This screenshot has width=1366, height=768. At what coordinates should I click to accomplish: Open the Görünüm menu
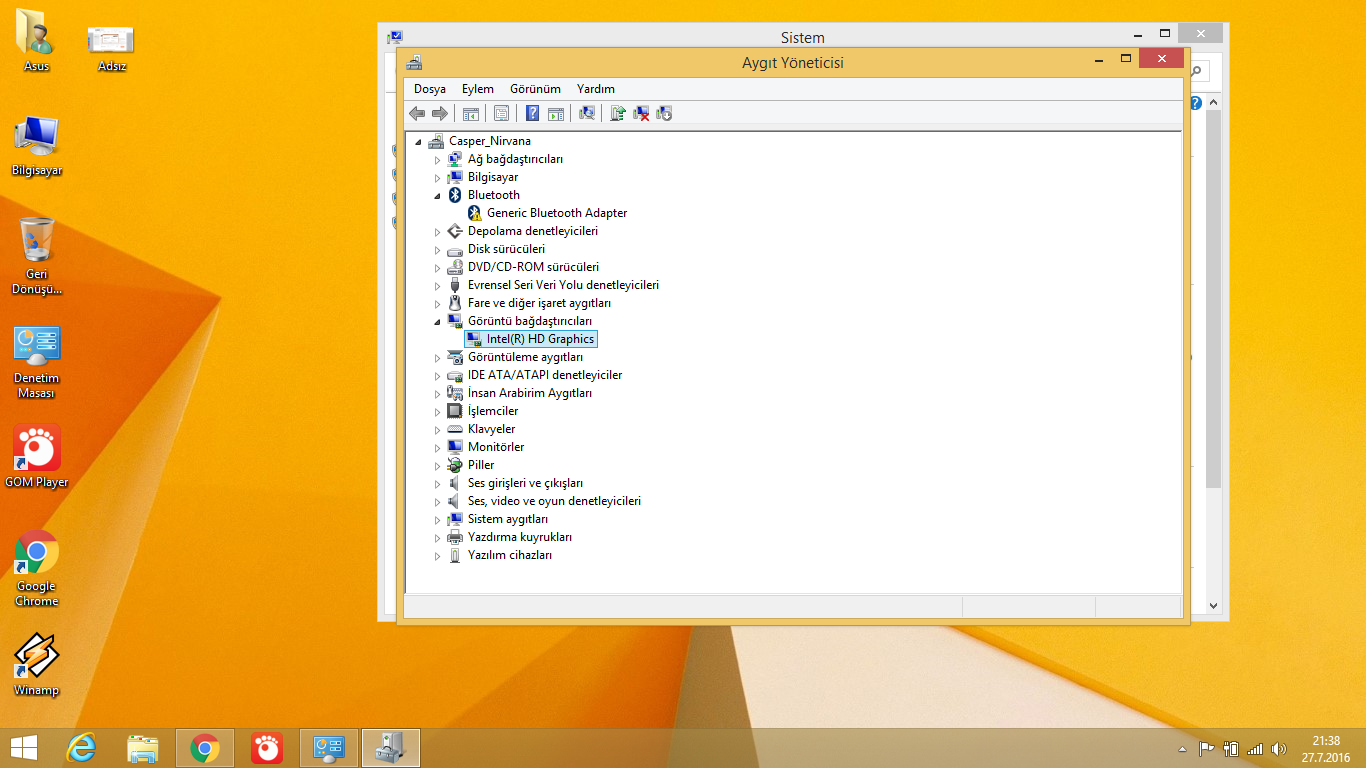[x=535, y=89]
